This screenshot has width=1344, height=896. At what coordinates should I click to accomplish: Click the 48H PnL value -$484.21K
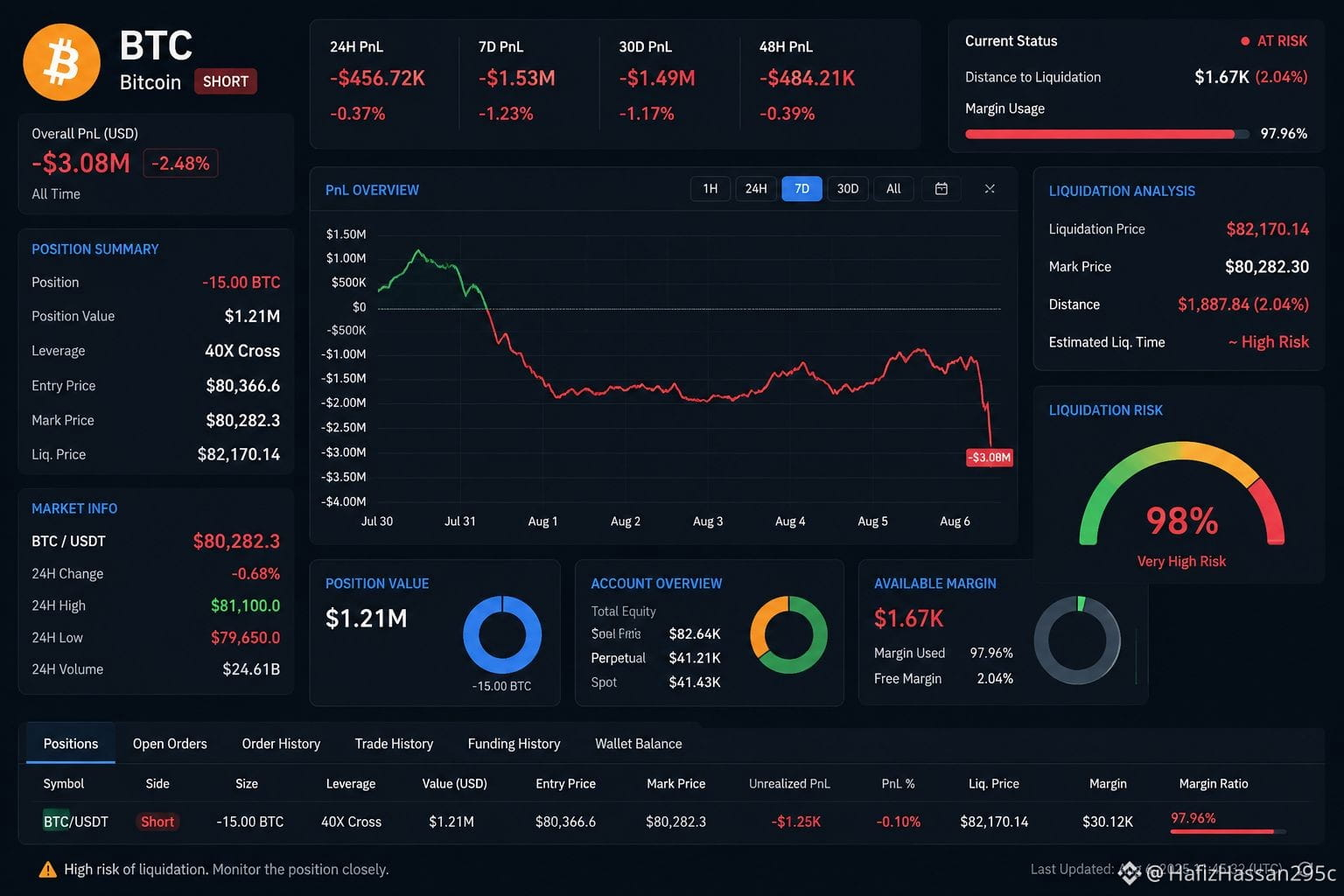tap(807, 79)
